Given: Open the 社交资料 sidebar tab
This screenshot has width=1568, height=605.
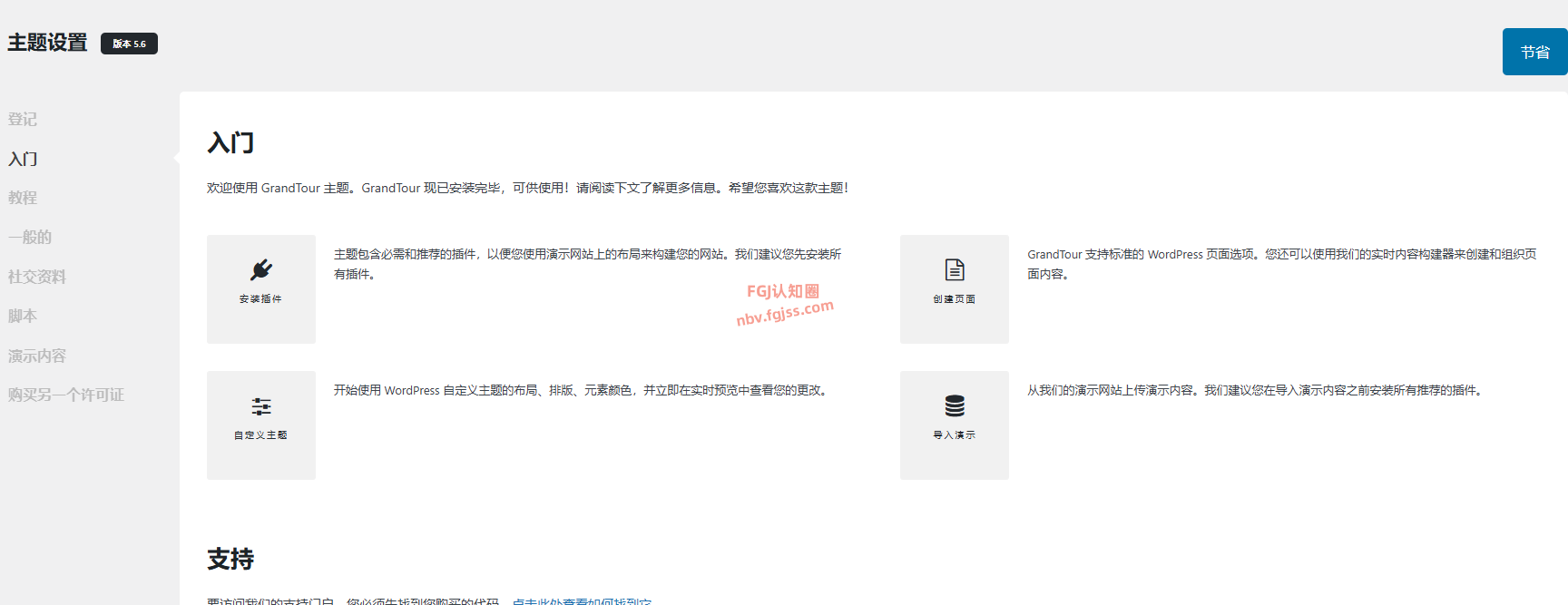Looking at the screenshot, I should click(37, 278).
